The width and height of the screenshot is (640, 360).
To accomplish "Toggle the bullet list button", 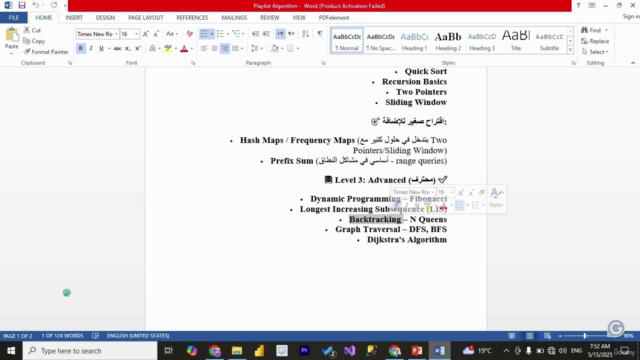I will 204,34.
